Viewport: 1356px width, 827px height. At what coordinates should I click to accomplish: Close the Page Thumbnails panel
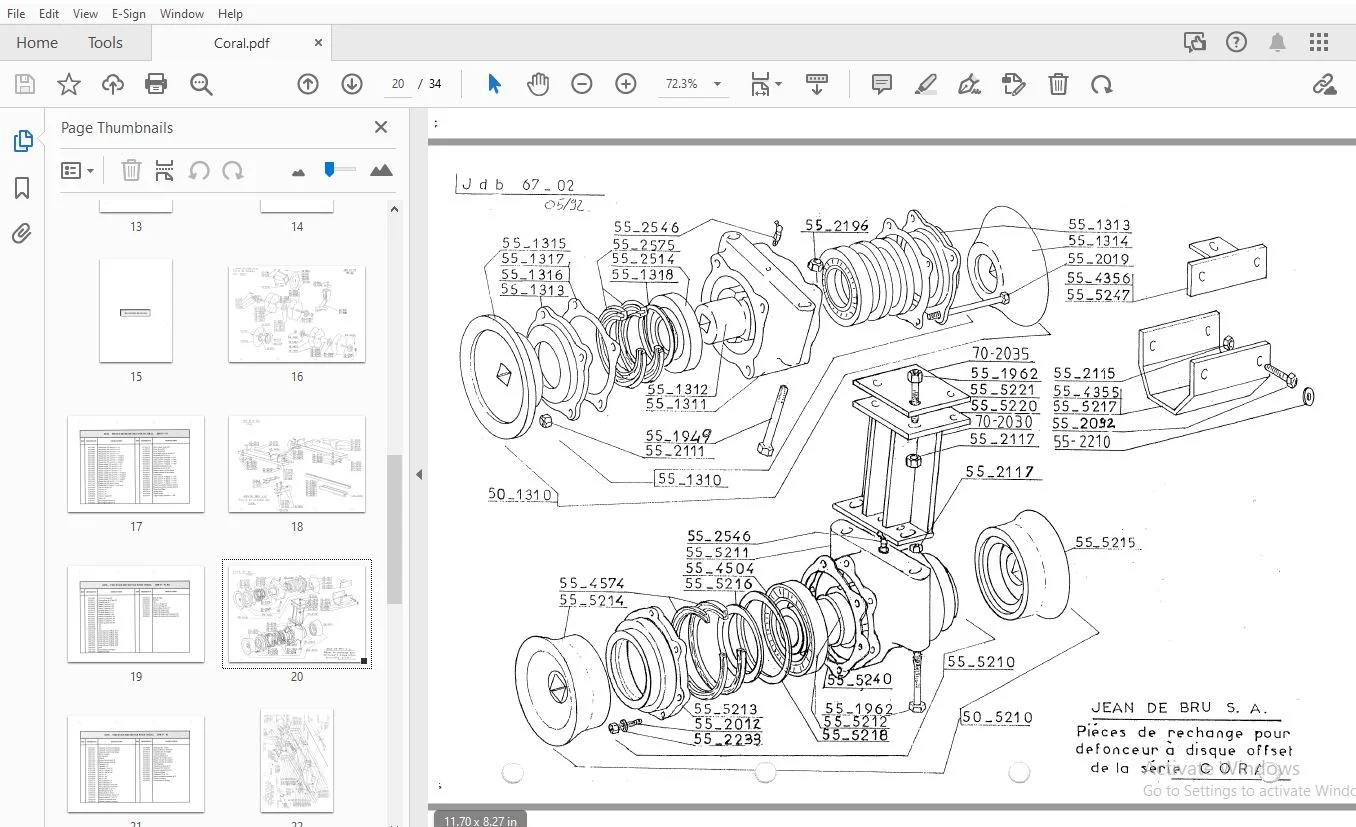click(x=381, y=127)
